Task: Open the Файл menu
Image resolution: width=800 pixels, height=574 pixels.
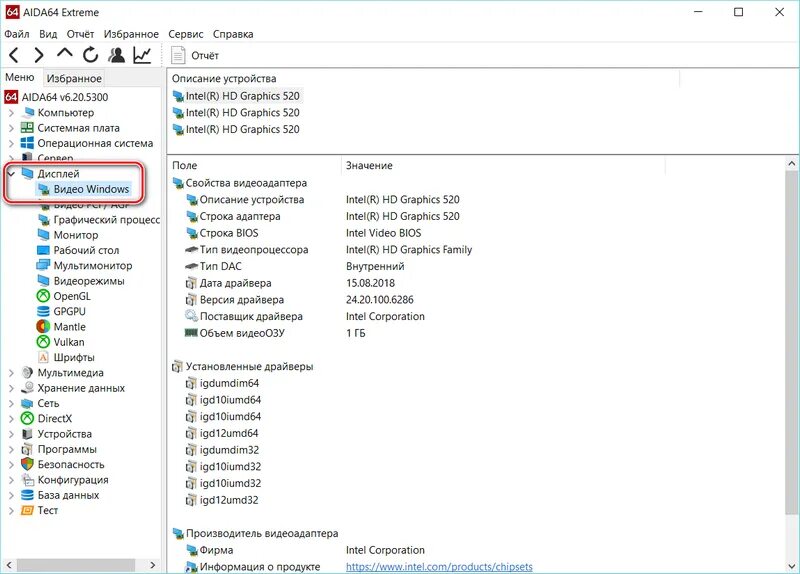Action: pyautogui.click(x=17, y=34)
